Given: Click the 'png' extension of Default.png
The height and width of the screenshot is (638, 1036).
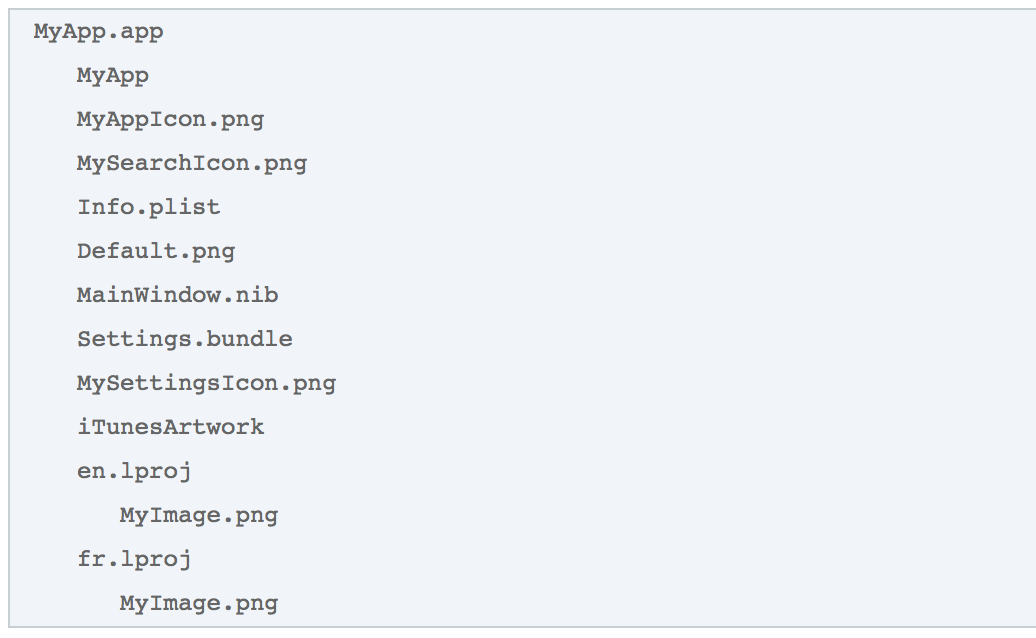Looking at the screenshot, I should point(213,251).
